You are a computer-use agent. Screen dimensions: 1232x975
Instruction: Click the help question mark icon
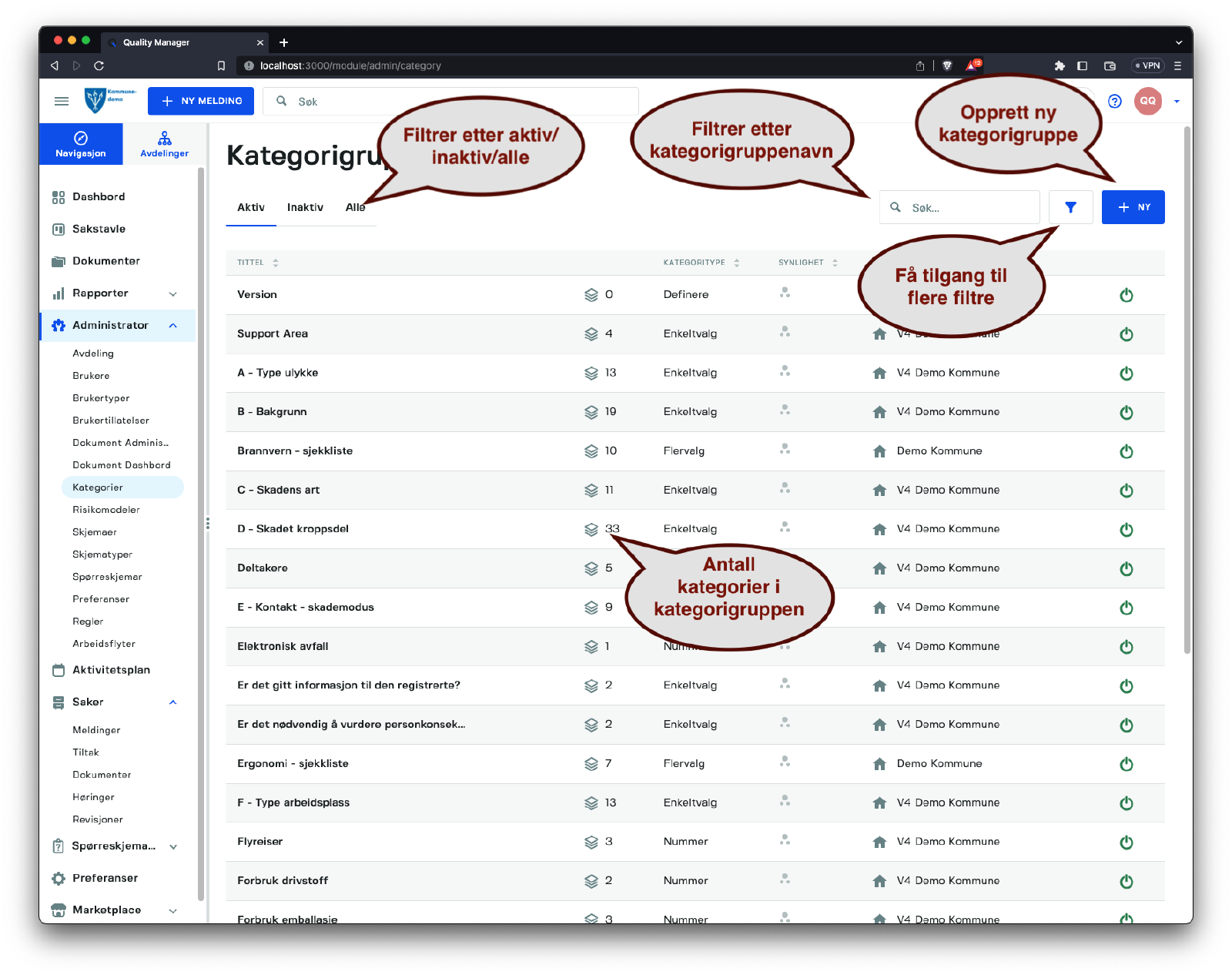[x=1114, y=101]
